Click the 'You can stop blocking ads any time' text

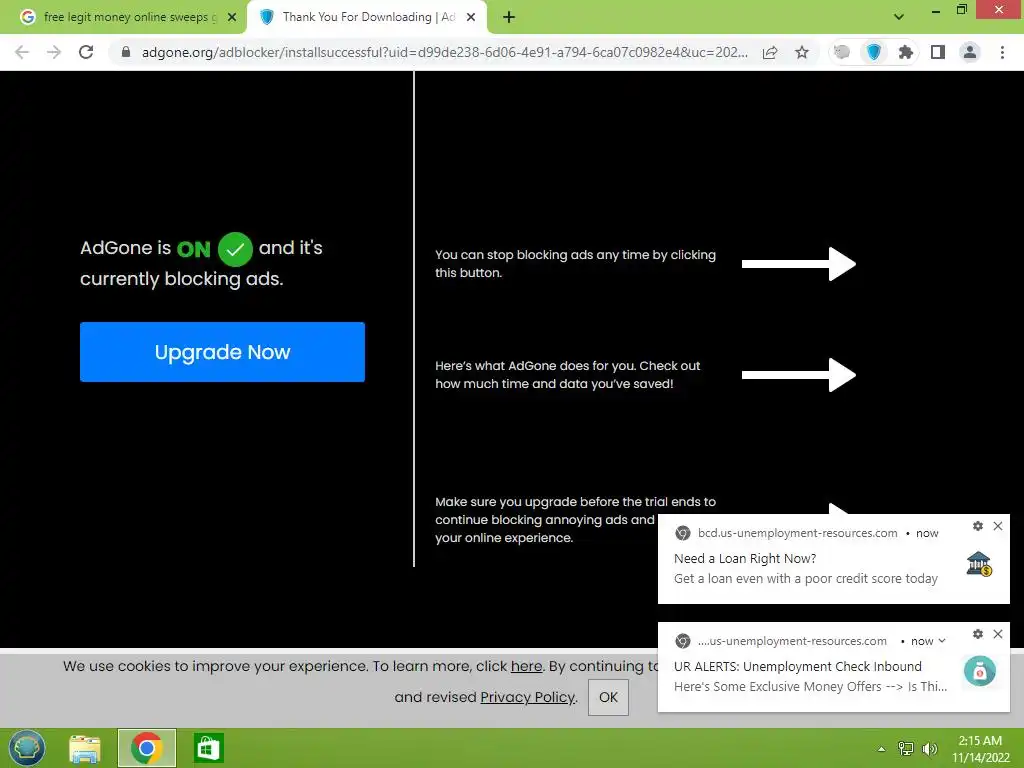tap(575, 264)
